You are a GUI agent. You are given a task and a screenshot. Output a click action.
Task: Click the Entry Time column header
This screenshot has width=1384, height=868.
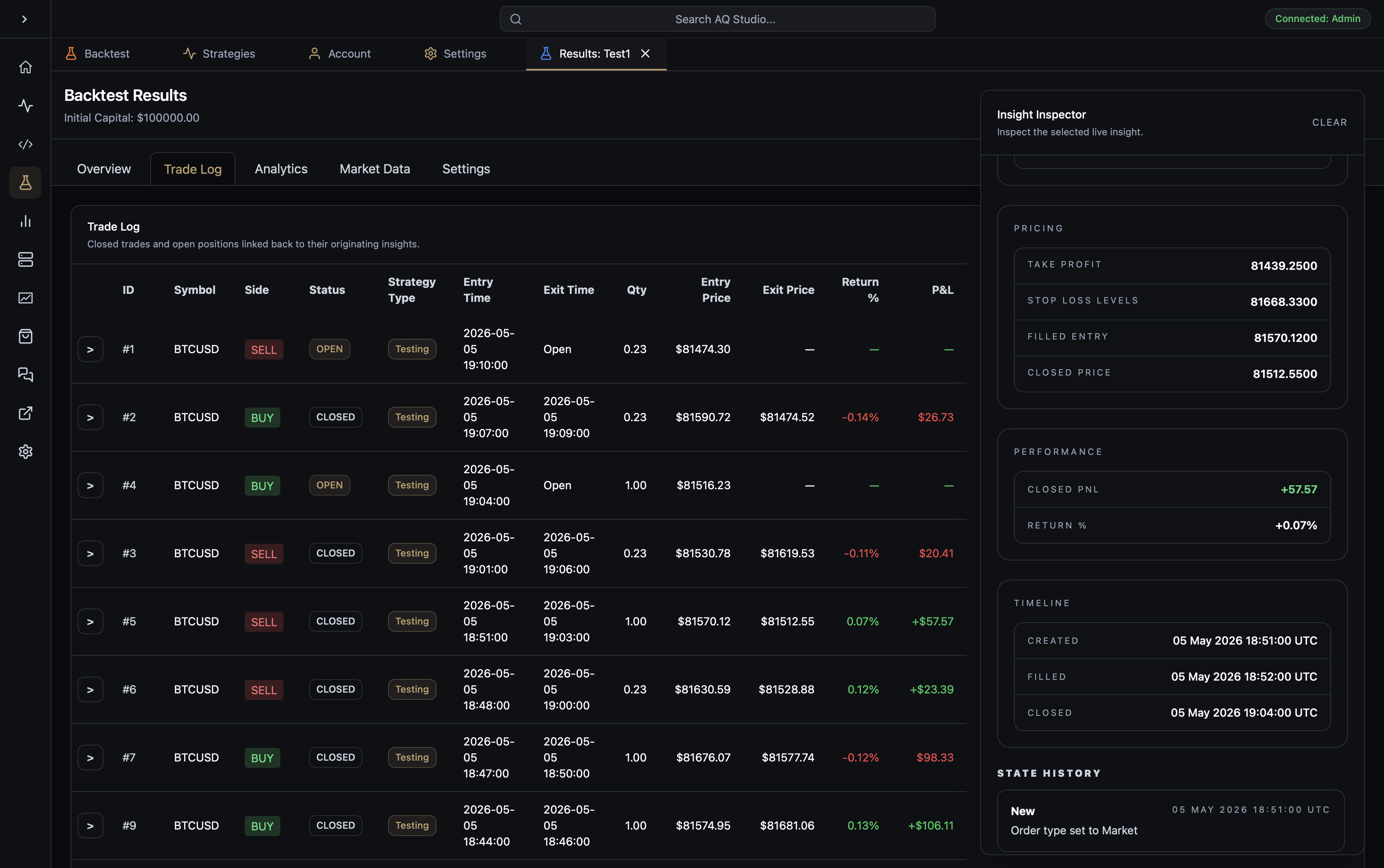click(478, 290)
